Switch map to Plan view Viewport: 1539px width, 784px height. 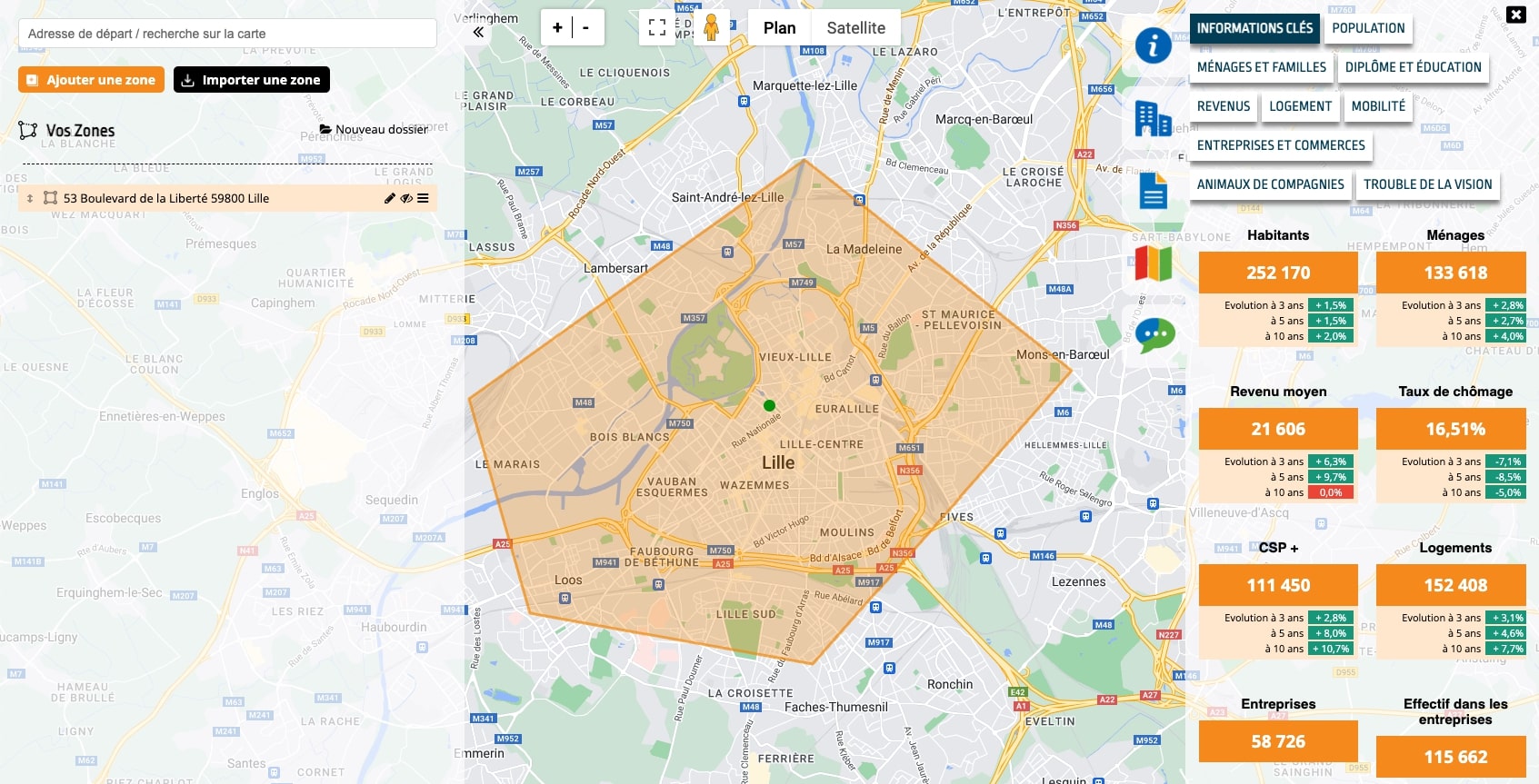pos(780,27)
